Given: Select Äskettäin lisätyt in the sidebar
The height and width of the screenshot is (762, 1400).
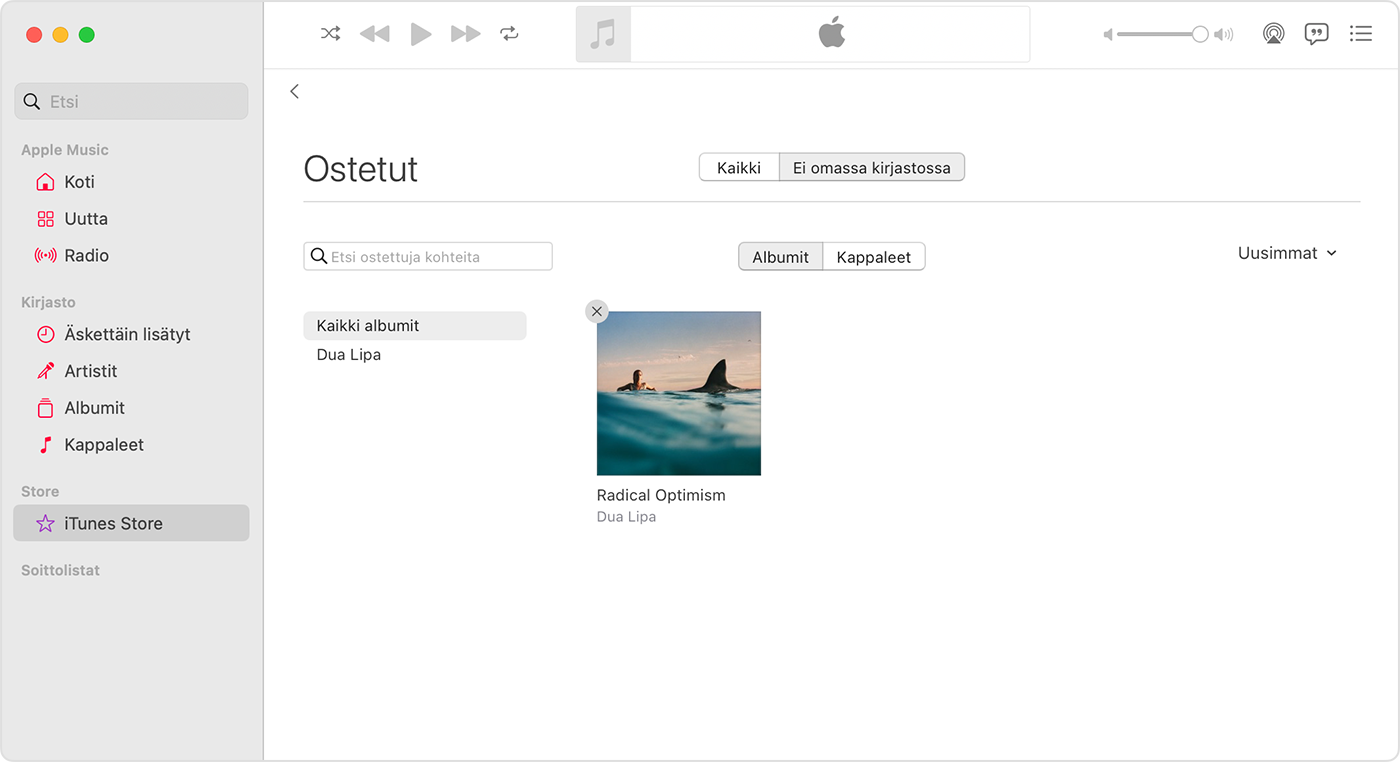Looking at the screenshot, I should (x=127, y=334).
